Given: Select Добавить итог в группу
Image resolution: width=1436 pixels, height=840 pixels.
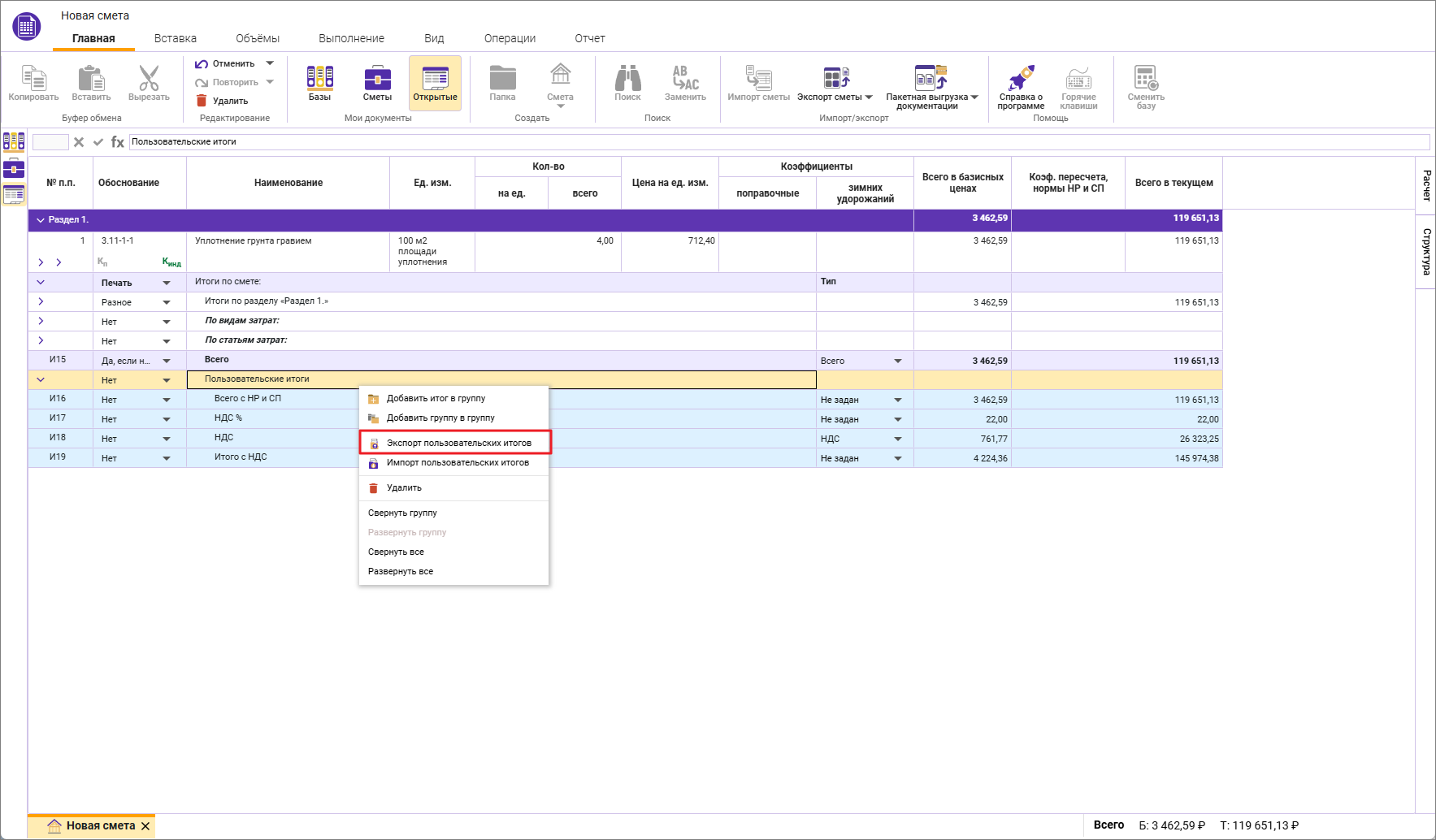Looking at the screenshot, I should [436, 398].
